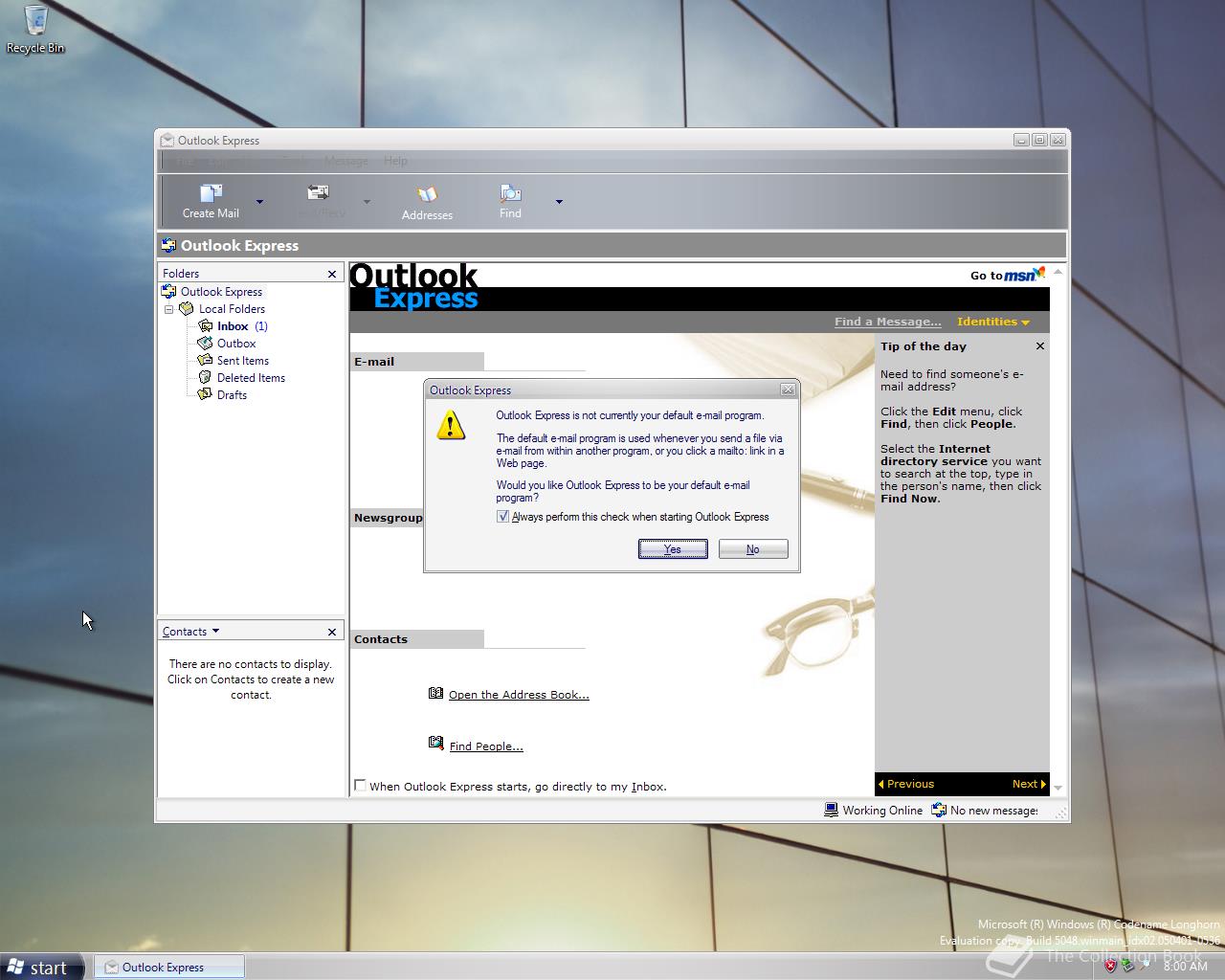The width and height of the screenshot is (1225, 980).
Task: Collapse the Local Folders tree node
Action: click(x=169, y=309)
